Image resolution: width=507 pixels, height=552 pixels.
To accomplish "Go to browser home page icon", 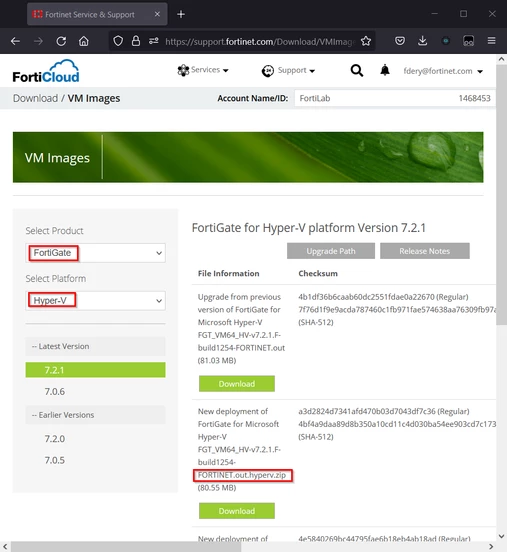I will [x=83, y=41].
